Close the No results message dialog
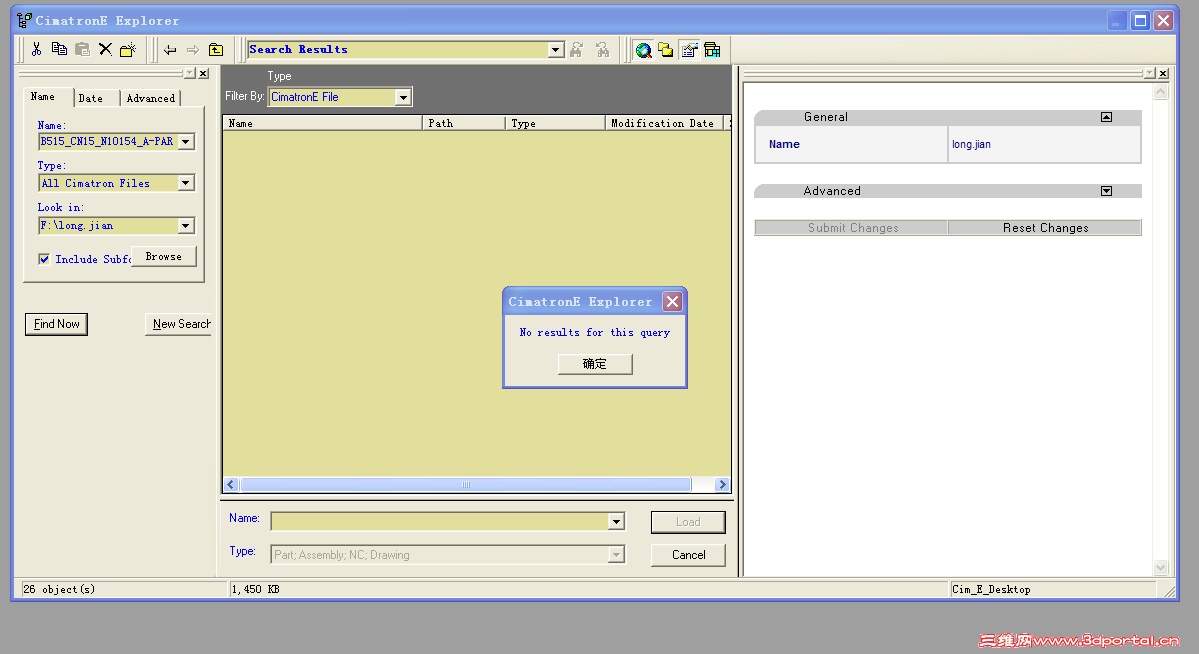1199x654 pixels. pyautogui.click(x=672, y=301)
